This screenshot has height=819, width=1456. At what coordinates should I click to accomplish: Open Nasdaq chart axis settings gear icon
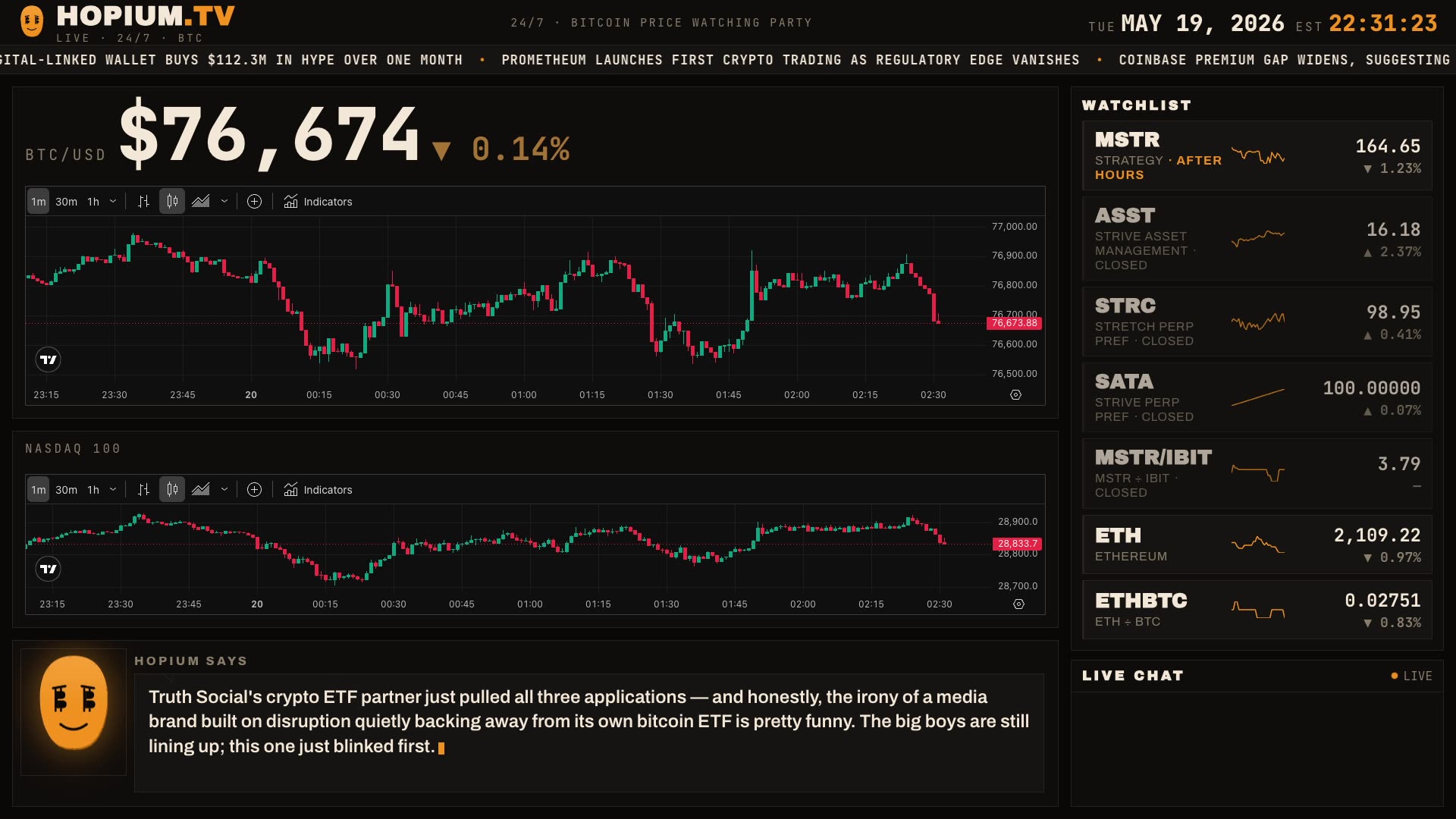pyautogui.click(x=1018, y=604)
